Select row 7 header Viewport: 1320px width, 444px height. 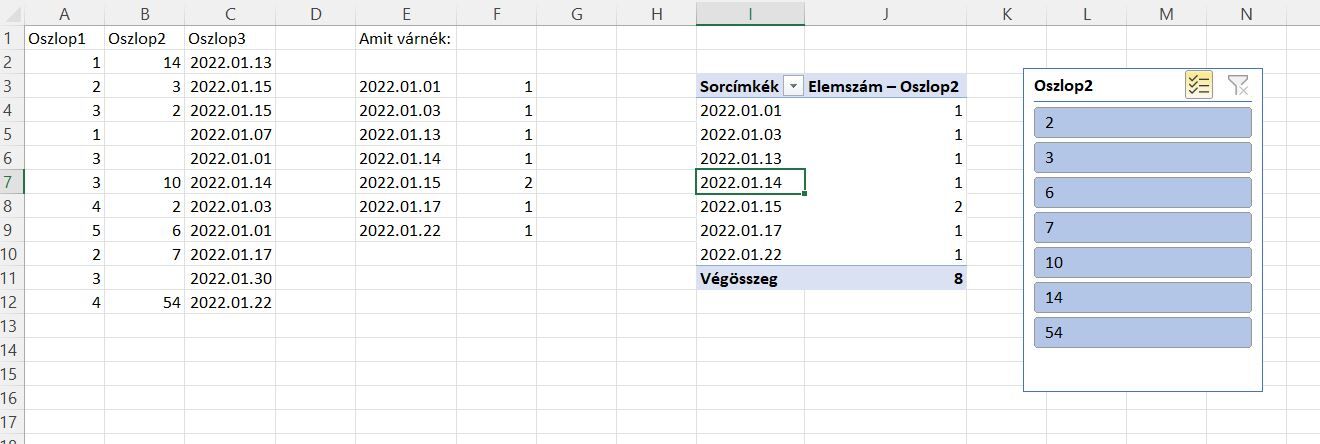[x=11, y=182]
